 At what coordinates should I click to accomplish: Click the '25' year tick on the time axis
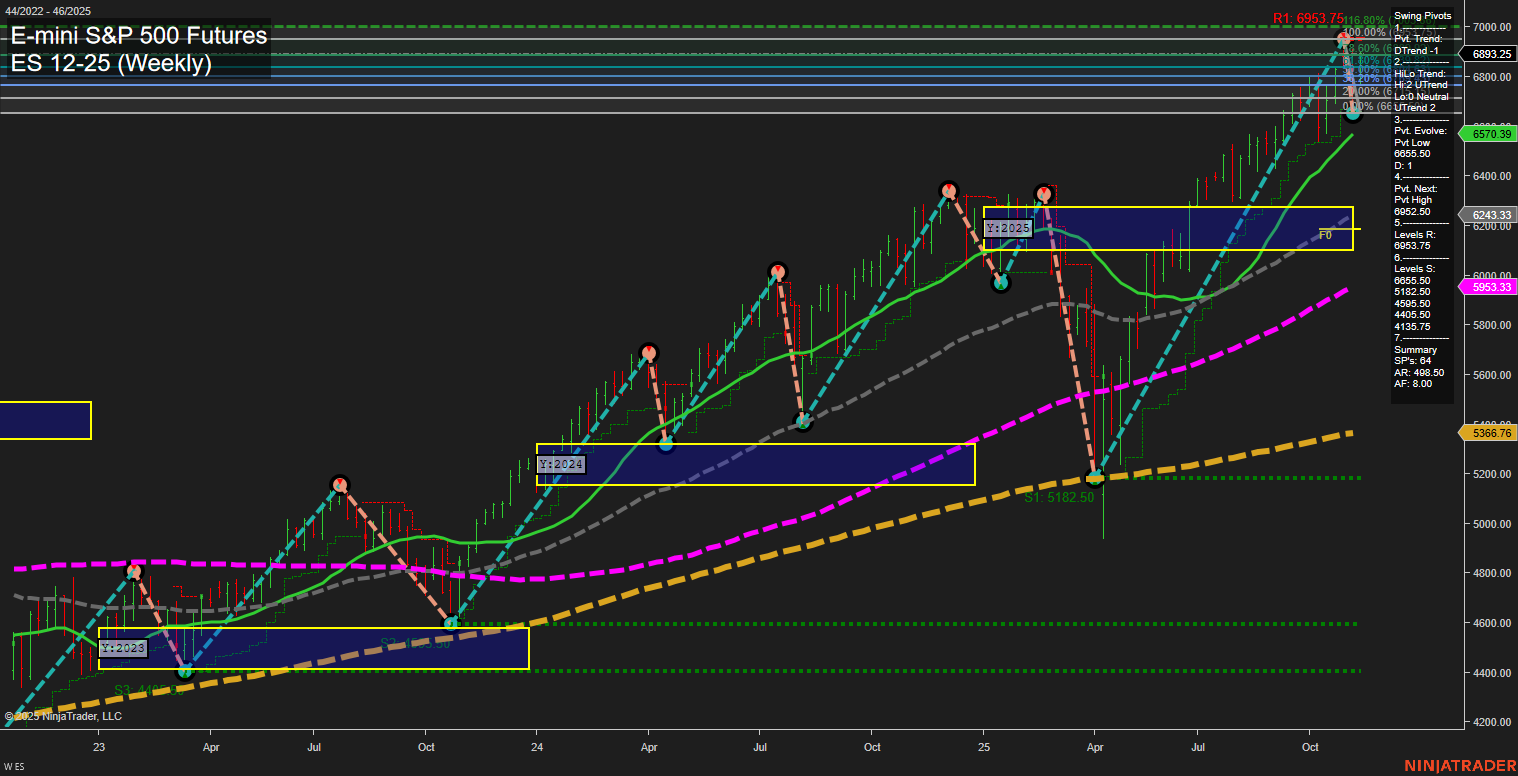tap(984, 747)
